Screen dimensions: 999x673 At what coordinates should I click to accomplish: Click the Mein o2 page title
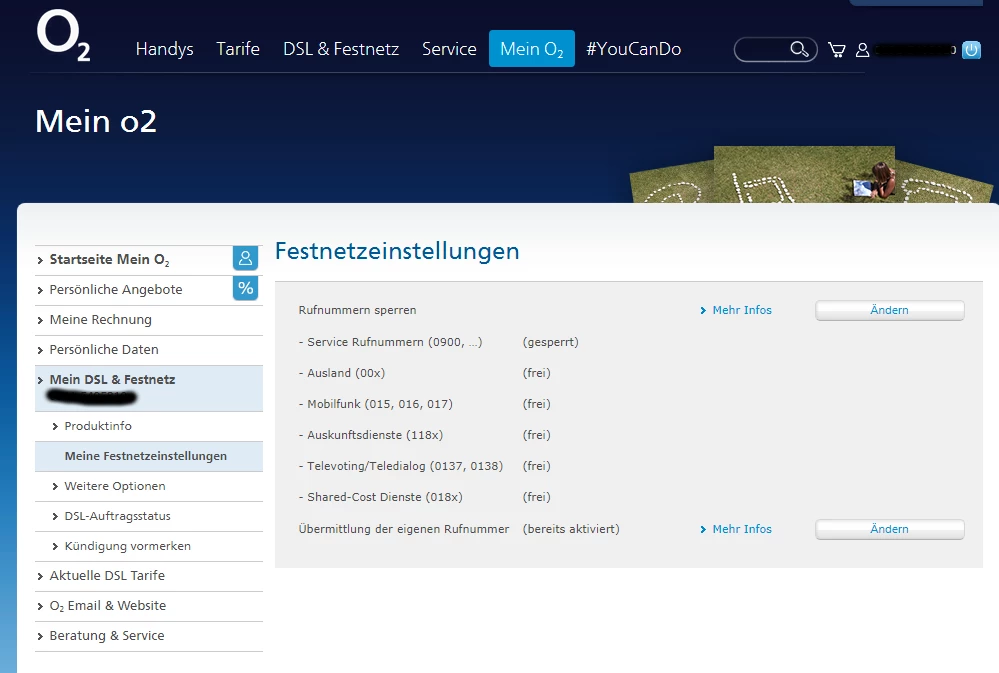point(96,121)
